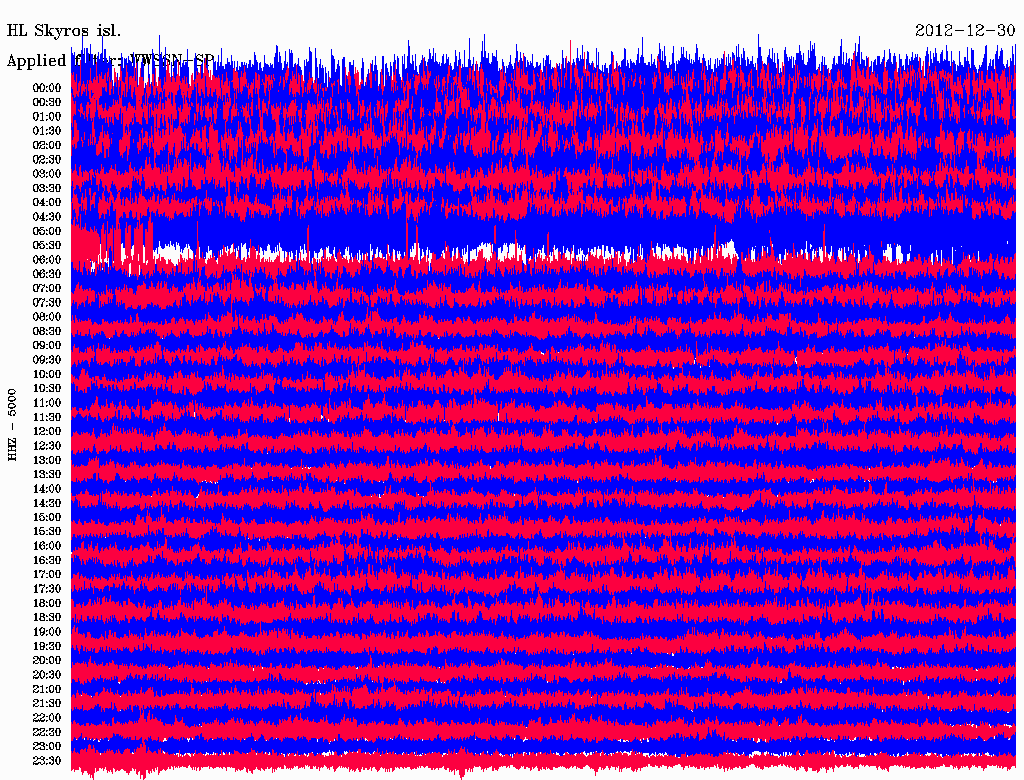Click the 'HL Skyros isl.' station title
This screenshot has width=1024, height=780.
(63, 31)
